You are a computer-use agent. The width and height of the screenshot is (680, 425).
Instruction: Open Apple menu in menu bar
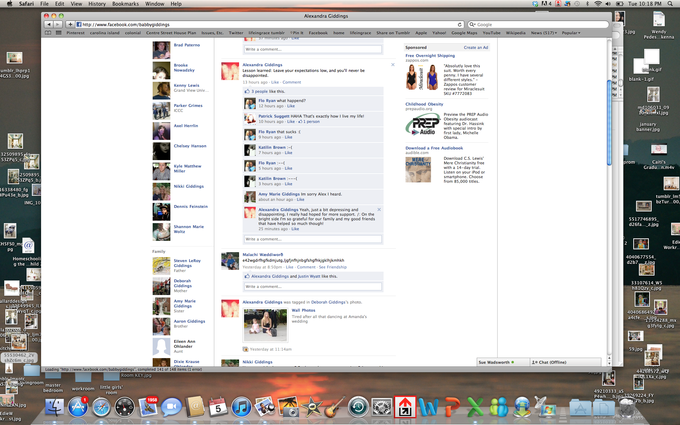9,3
